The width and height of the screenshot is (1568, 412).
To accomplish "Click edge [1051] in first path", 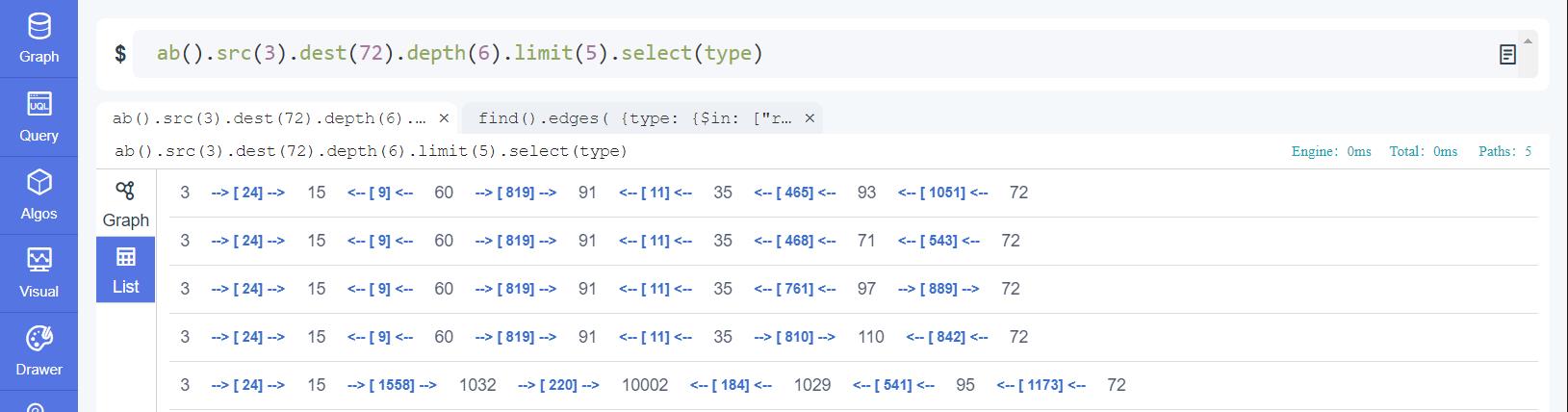I will pyautogui.click(x=942, y=193).
